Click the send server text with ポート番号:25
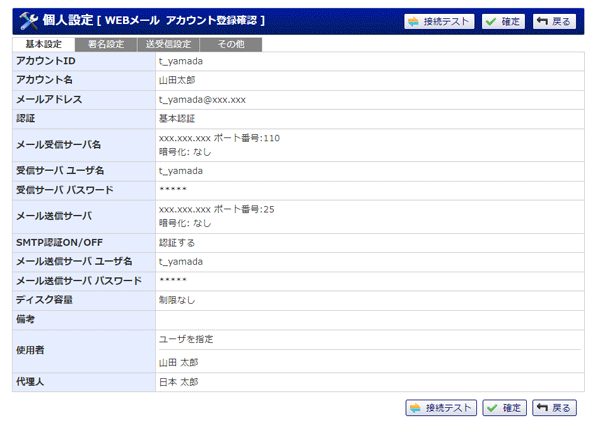The image size is (600, 428). pyautogui.click(x=217, y=209)
